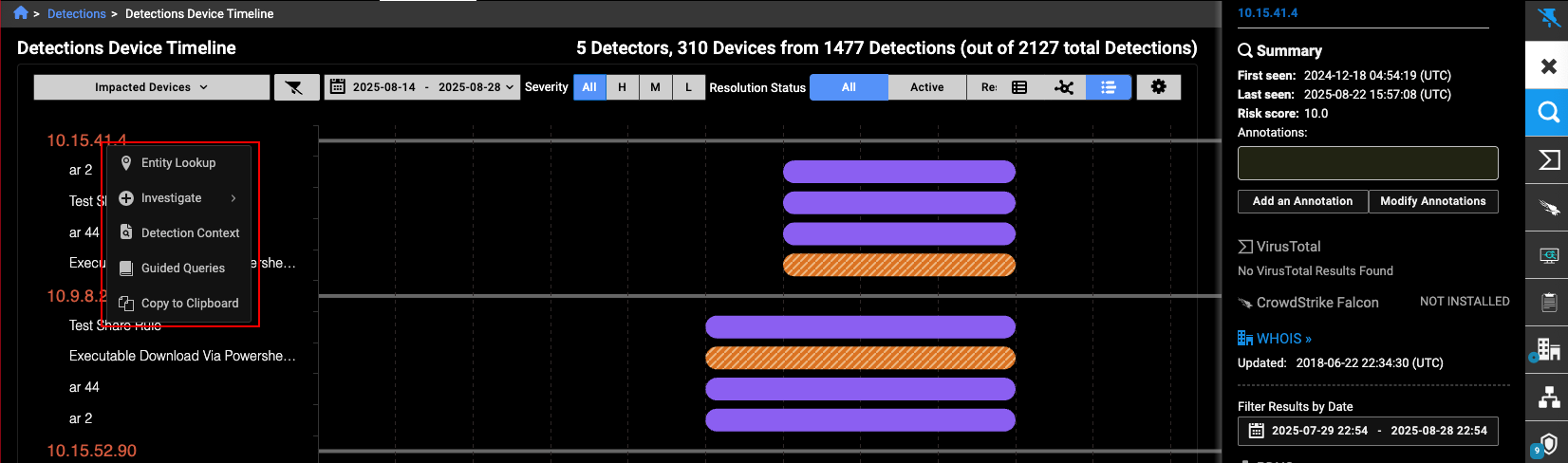
Task: Click the home icon in breadcrumb
Action: coord(21,13)
